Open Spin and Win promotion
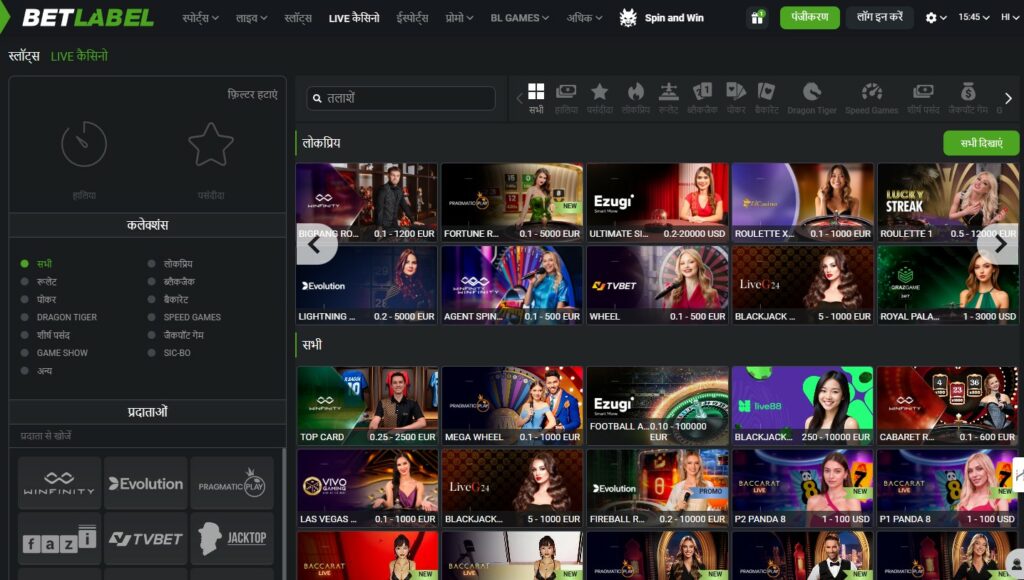The height and width of the screenshot is (580, 1024). click(x=661, y=18)
